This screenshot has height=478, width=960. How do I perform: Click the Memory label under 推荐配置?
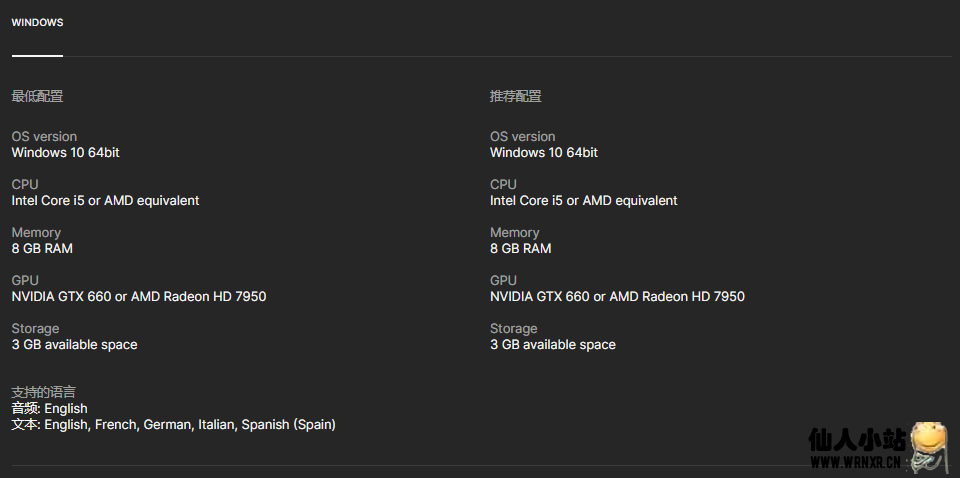[x=514, y=233]
